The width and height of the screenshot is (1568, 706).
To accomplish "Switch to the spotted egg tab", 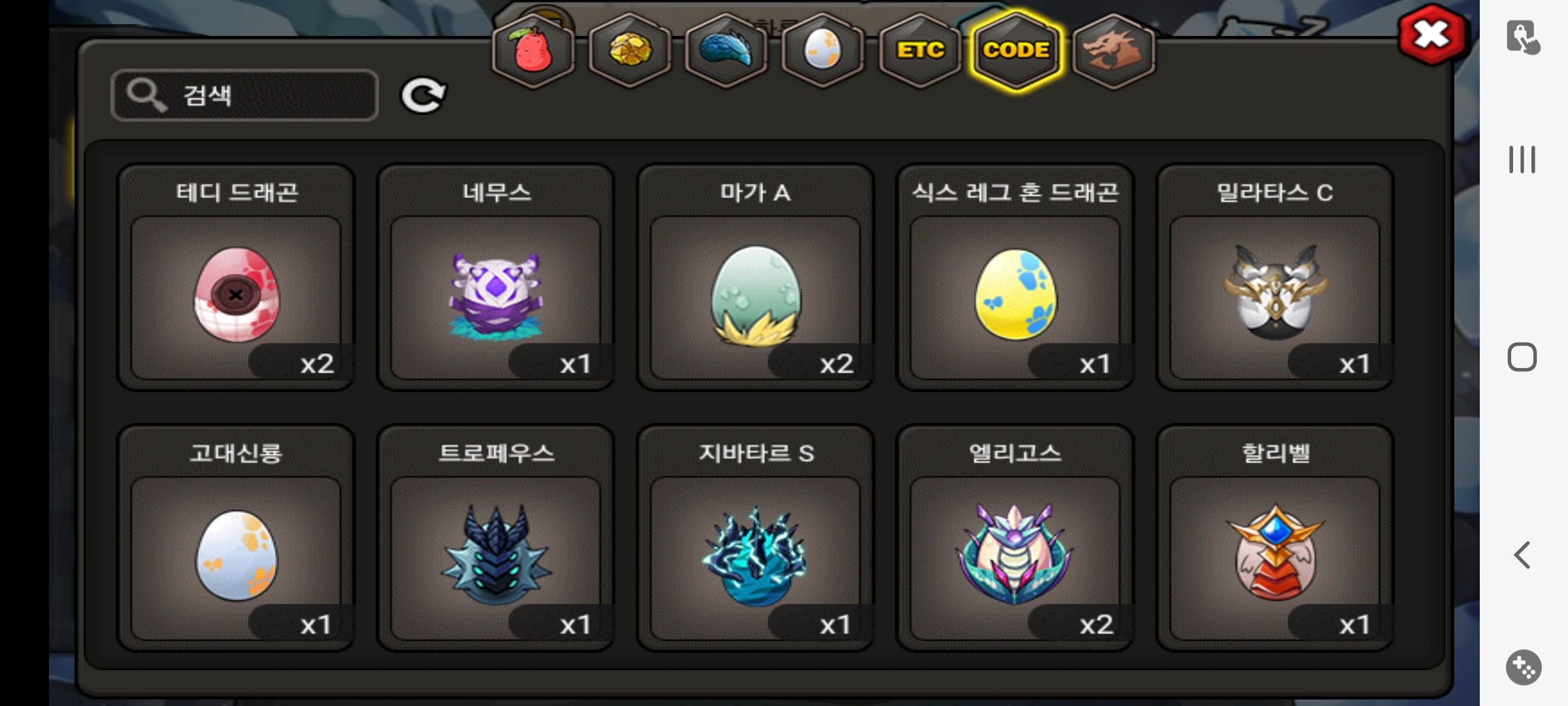I will click(823, 50).
